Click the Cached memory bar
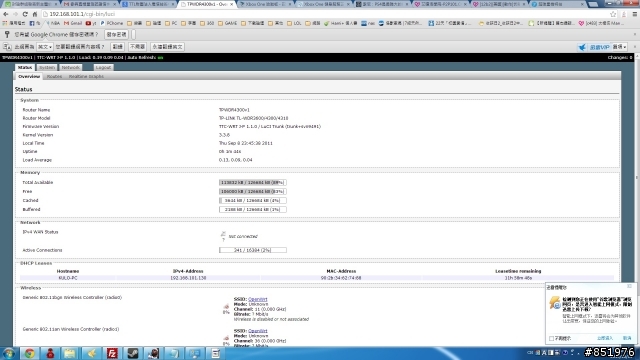Screen dimensions: 640x360 click(253, 200)
